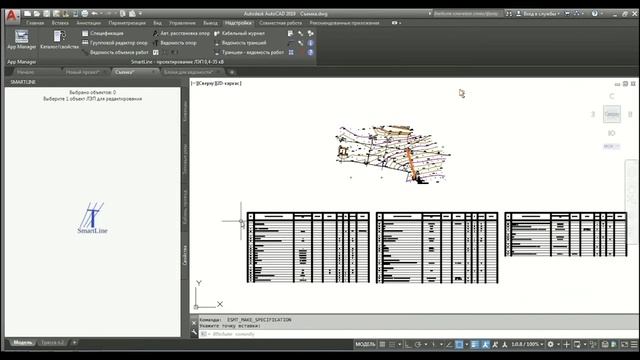This screenshot has height=360, width=640.
Task: Click the annotation monitor plus icon in status bar
Action: click(567, 344)
